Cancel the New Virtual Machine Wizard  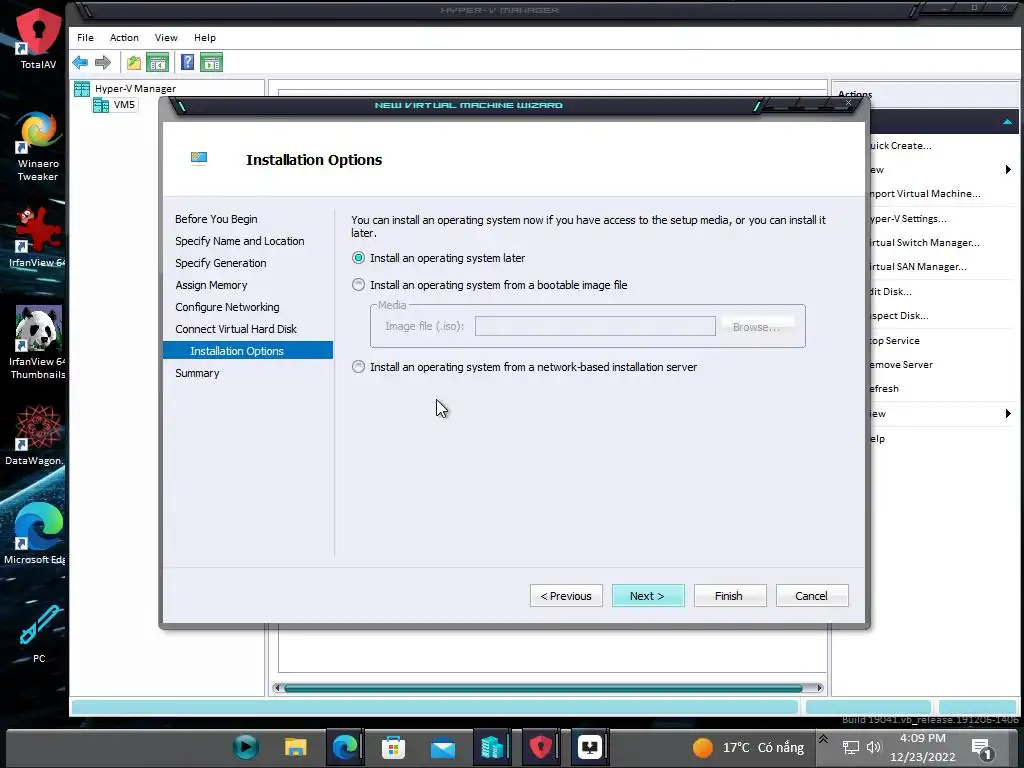tap(812, 596)
